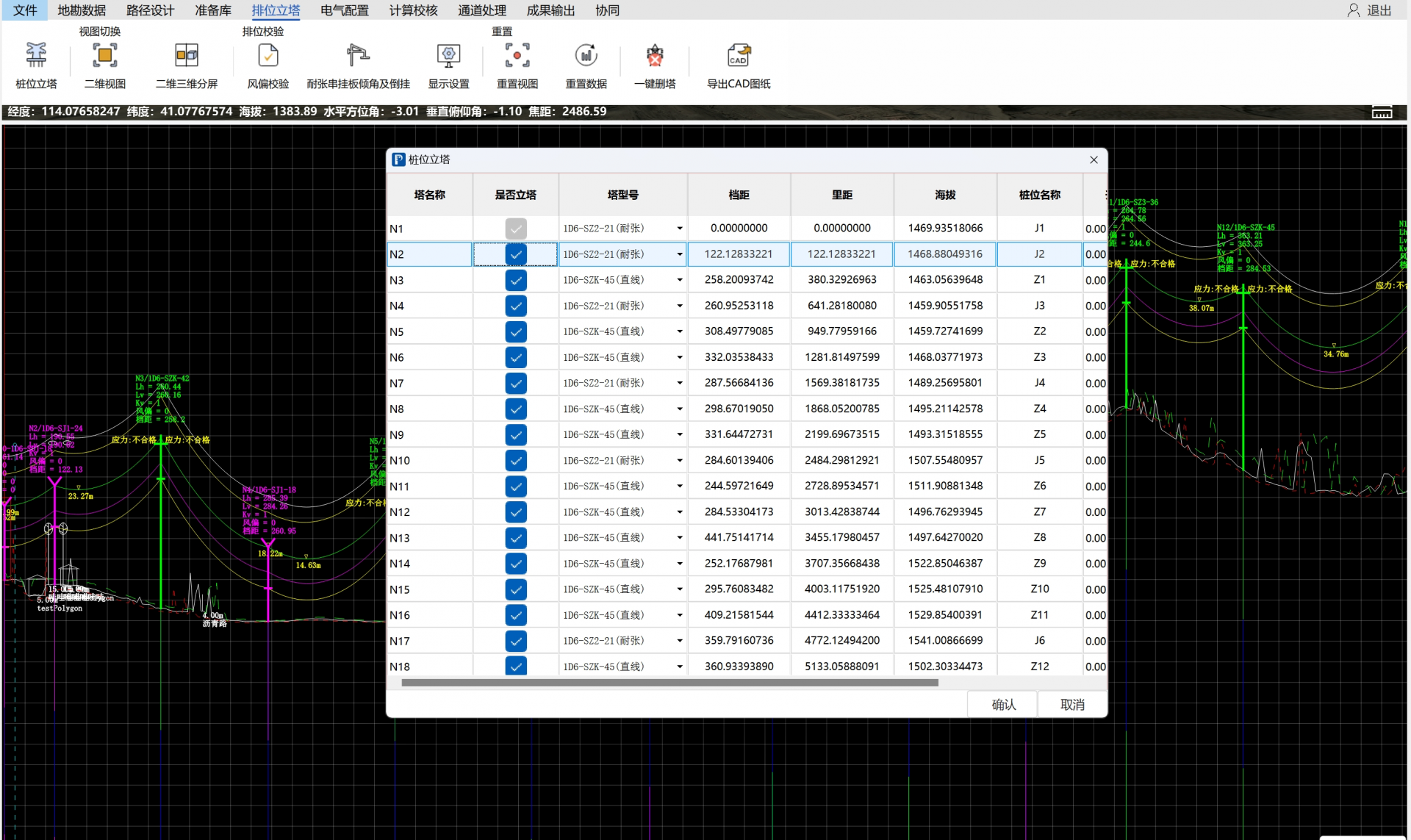Open the 塔型号 dropdown for N4
The image size is (1411, 840).
680,306
